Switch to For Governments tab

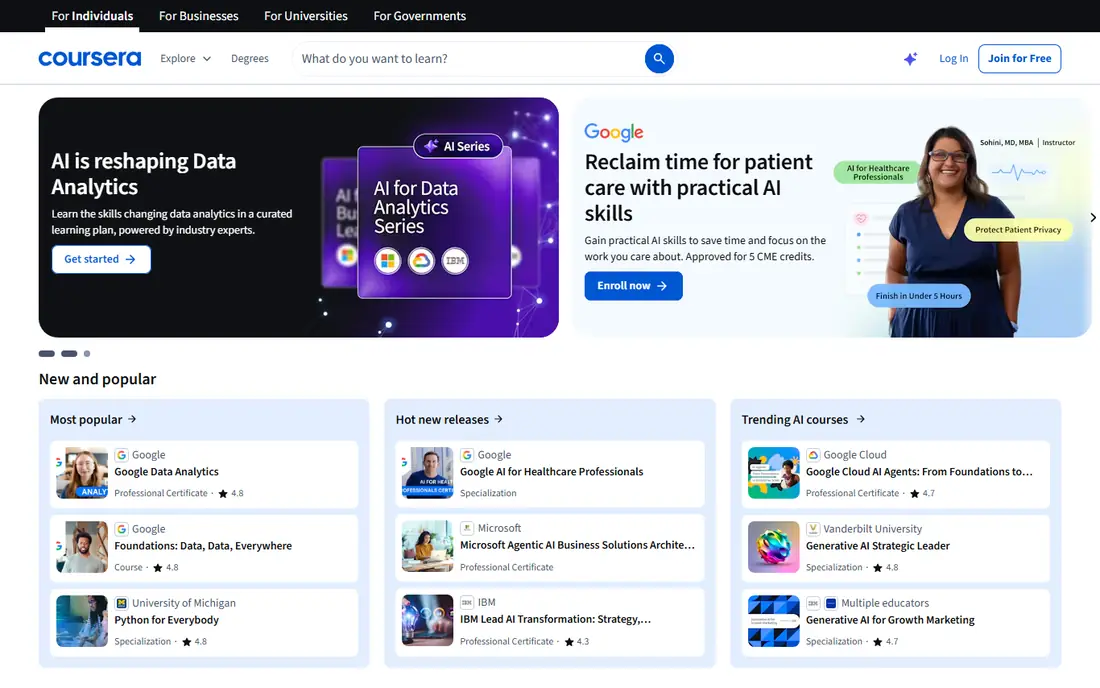[420, 16]
